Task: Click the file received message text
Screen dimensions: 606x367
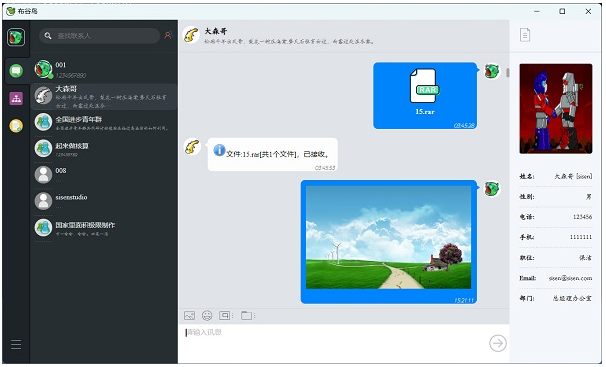Action: pyautogui.click(x=277, y=154)
